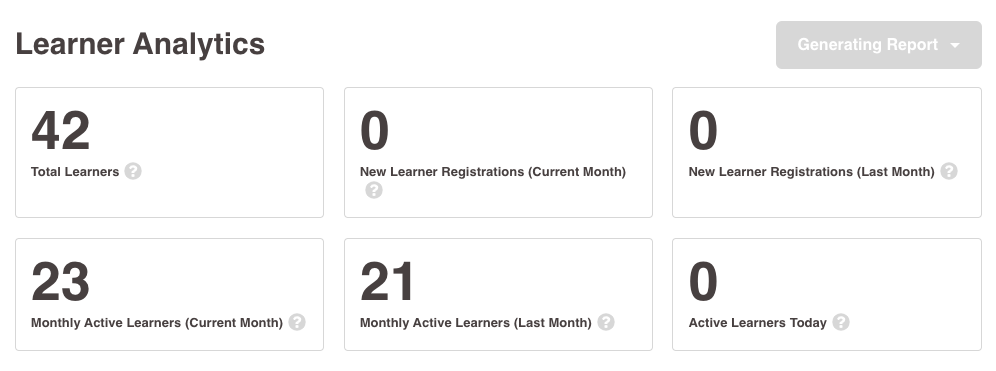Screen dimensions: 996x371
Task: Select the 42 total learners figure
Action: [x=60, y=131]
